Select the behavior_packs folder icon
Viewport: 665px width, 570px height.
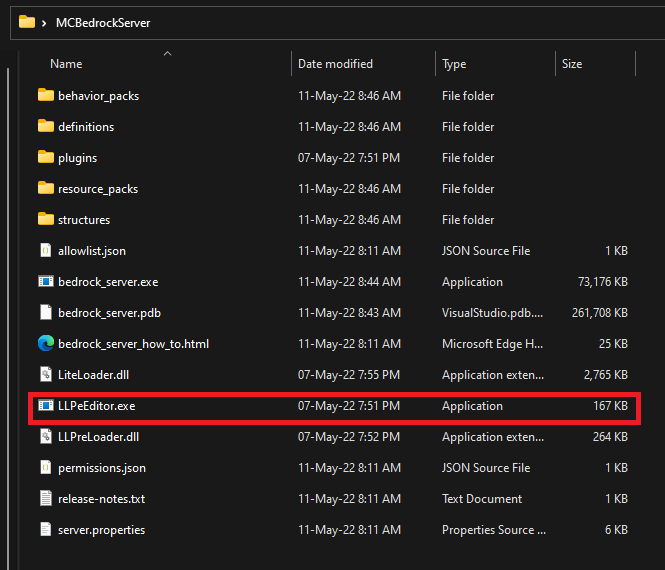click(x=46, y=95)
